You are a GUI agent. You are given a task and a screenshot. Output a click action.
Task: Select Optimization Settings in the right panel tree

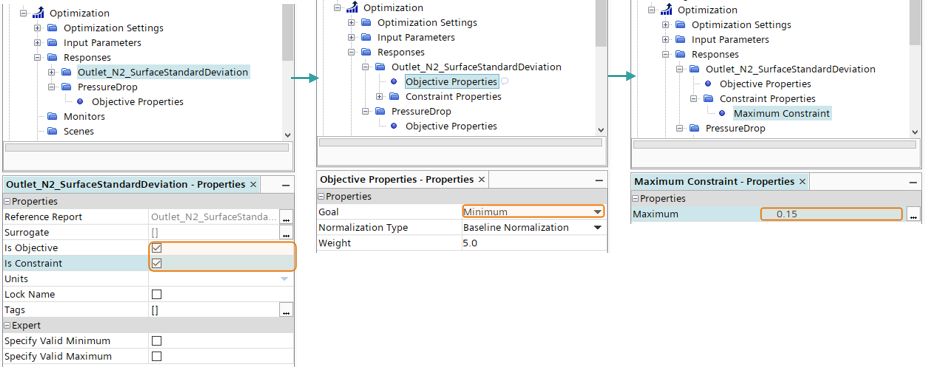[741, 25]
